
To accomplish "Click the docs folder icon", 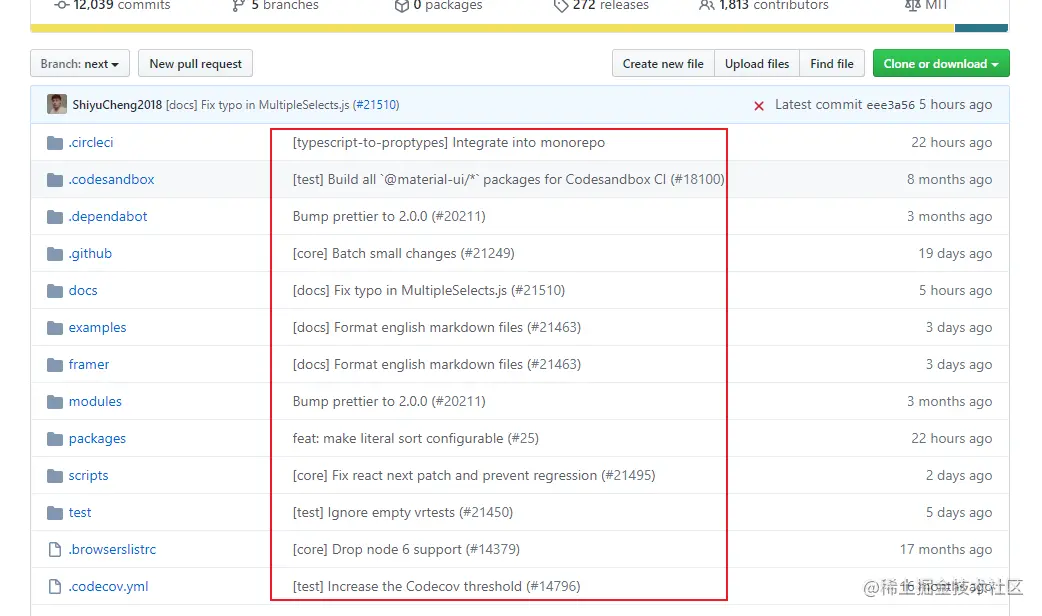I will 54,290.
